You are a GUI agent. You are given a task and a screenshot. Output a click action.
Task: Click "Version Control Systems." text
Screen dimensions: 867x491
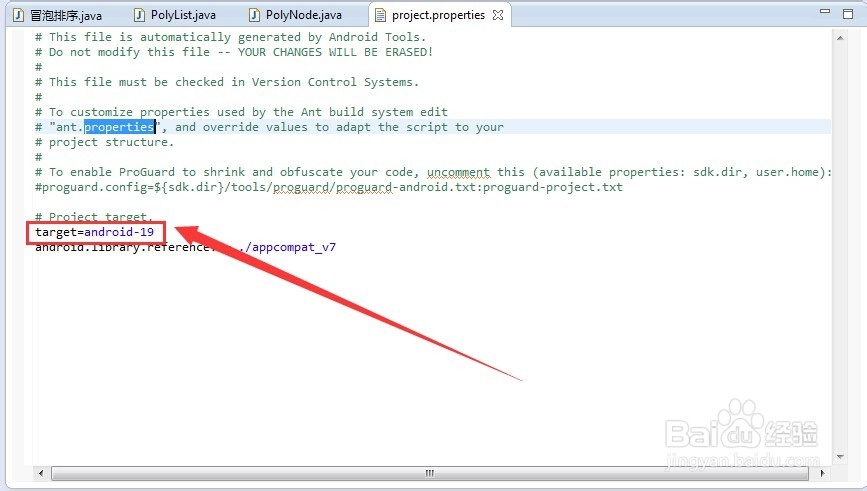[336, 82]
